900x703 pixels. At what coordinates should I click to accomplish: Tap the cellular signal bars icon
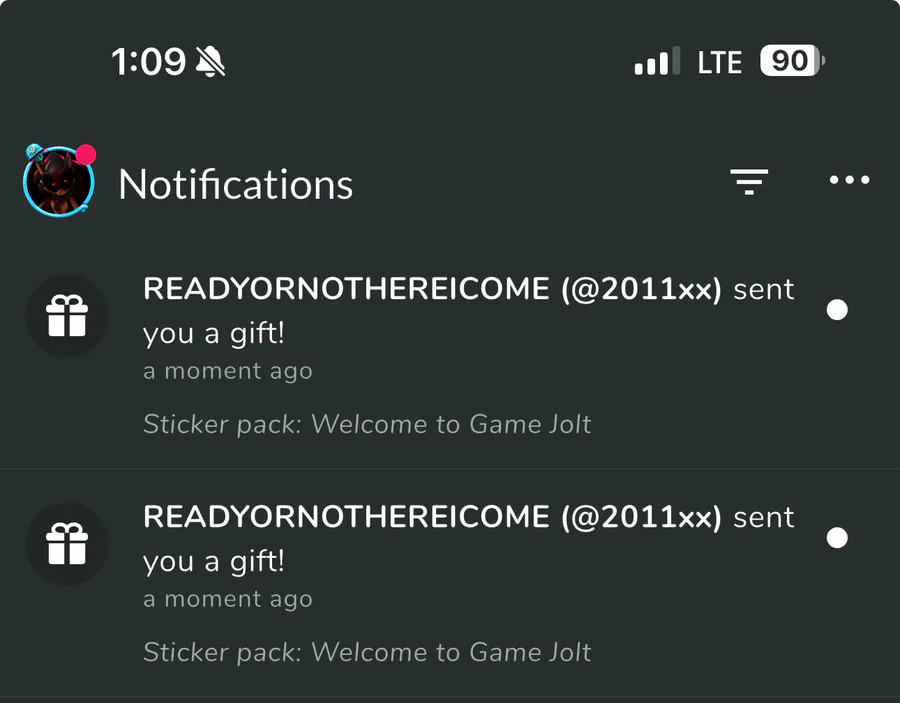click(x=657, y=61)
